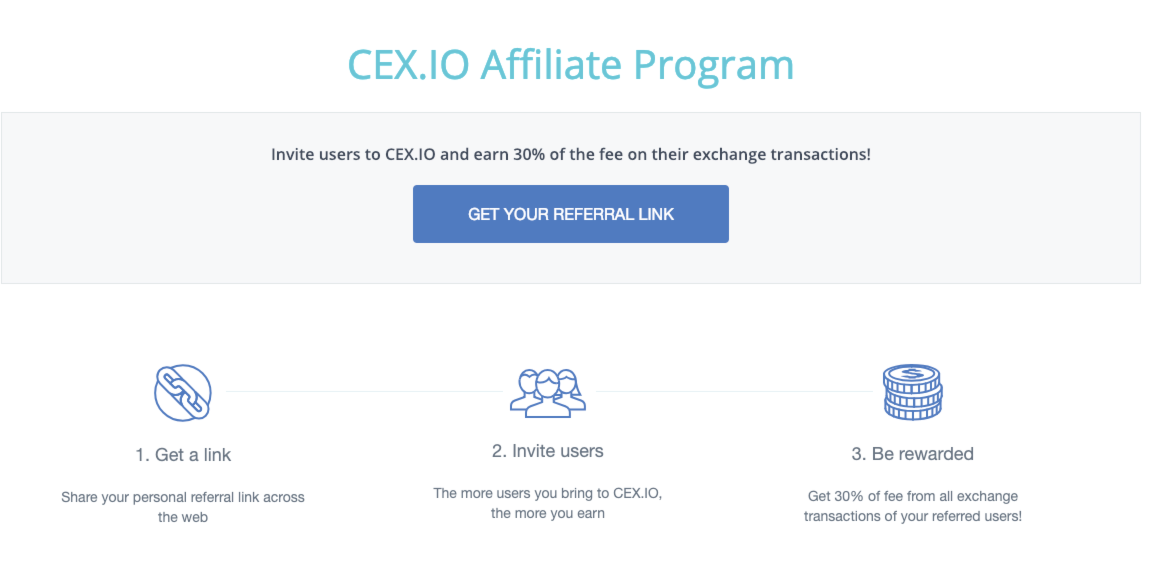Click the chain link icon
1161x573 pixels.
(x=183, y=392)
